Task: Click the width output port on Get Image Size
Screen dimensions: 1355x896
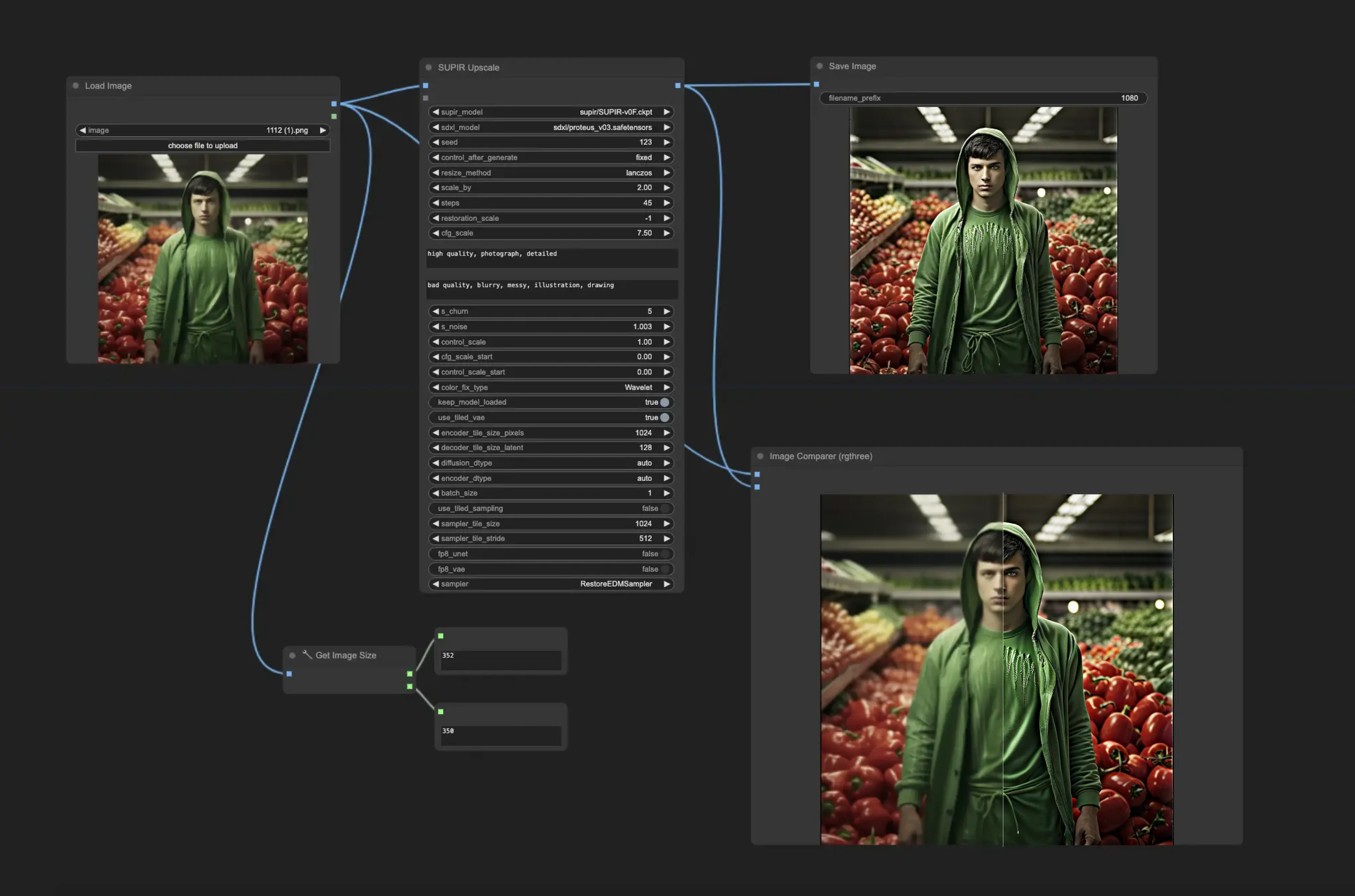Action: point(409,674)
